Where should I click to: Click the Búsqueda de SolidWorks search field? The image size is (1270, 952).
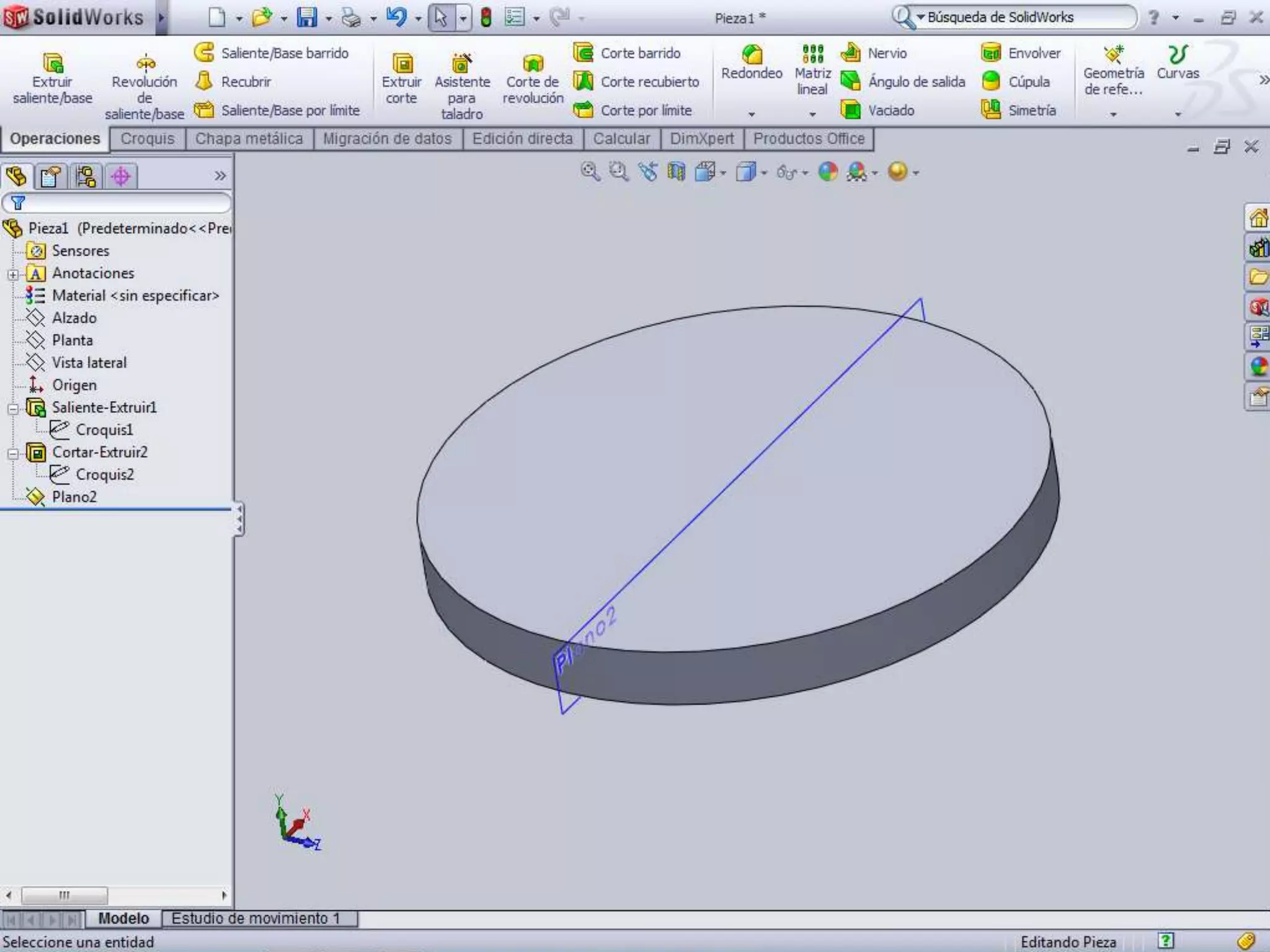pyautogui.click(x=1023, y=17)
